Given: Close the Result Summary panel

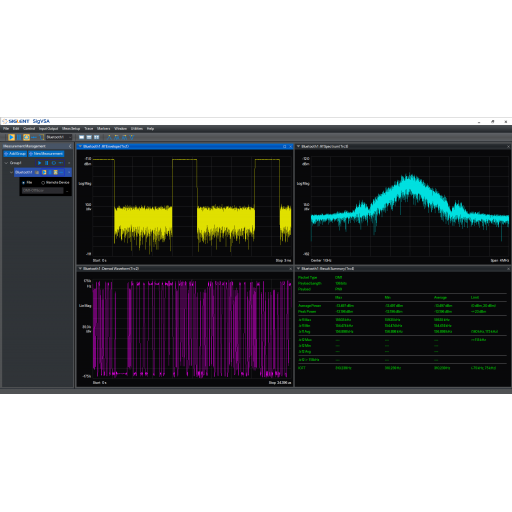Looking at the screenshot, I should [x=509, y=268].
